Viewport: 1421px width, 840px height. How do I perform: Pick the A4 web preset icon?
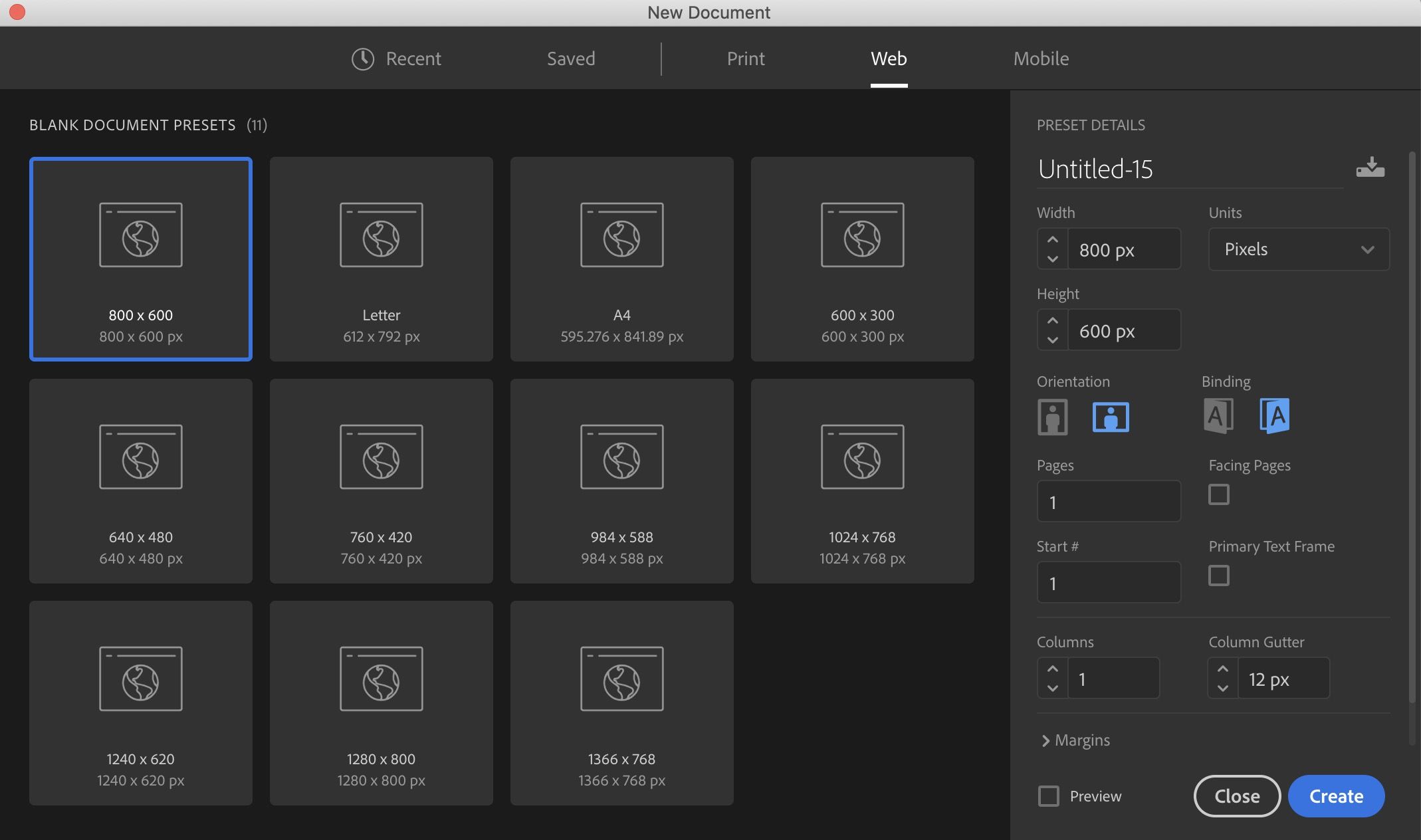[x=621, y=235]
